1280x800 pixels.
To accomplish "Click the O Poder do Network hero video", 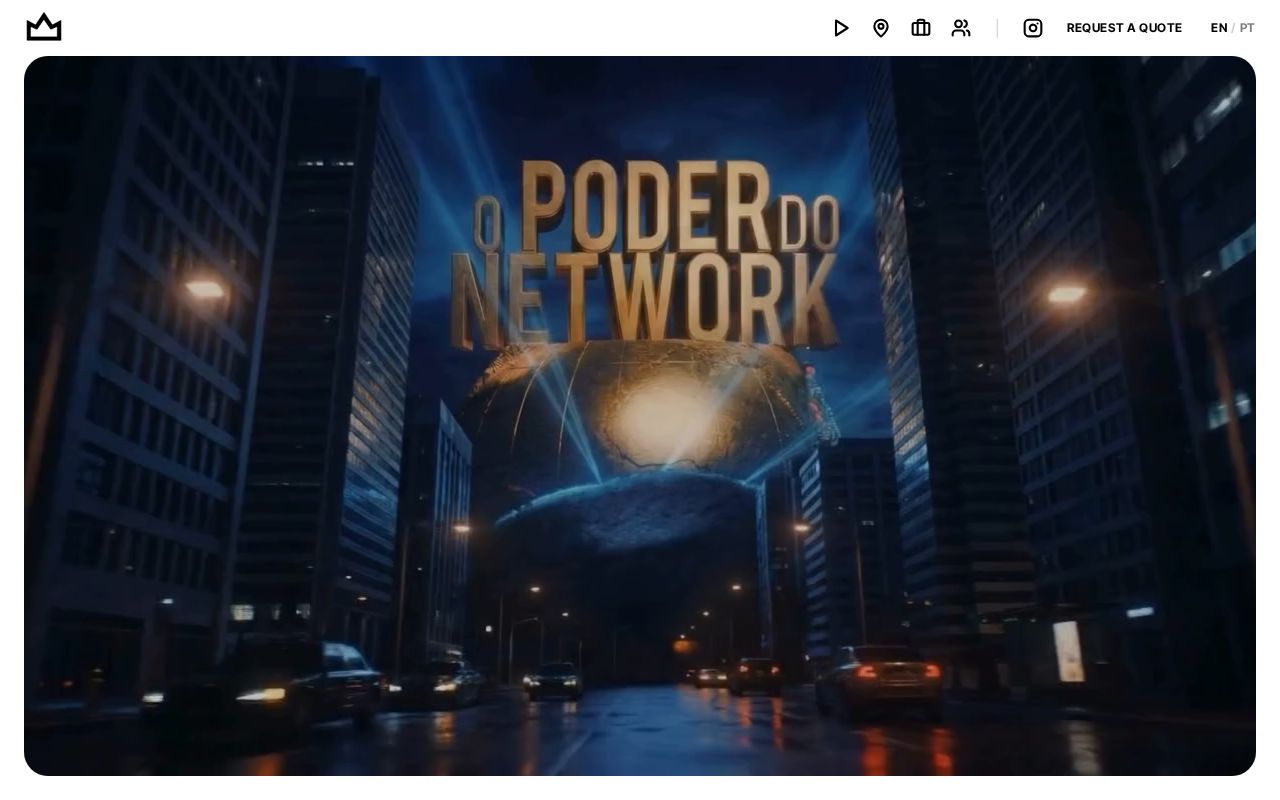I will point(640,416).
